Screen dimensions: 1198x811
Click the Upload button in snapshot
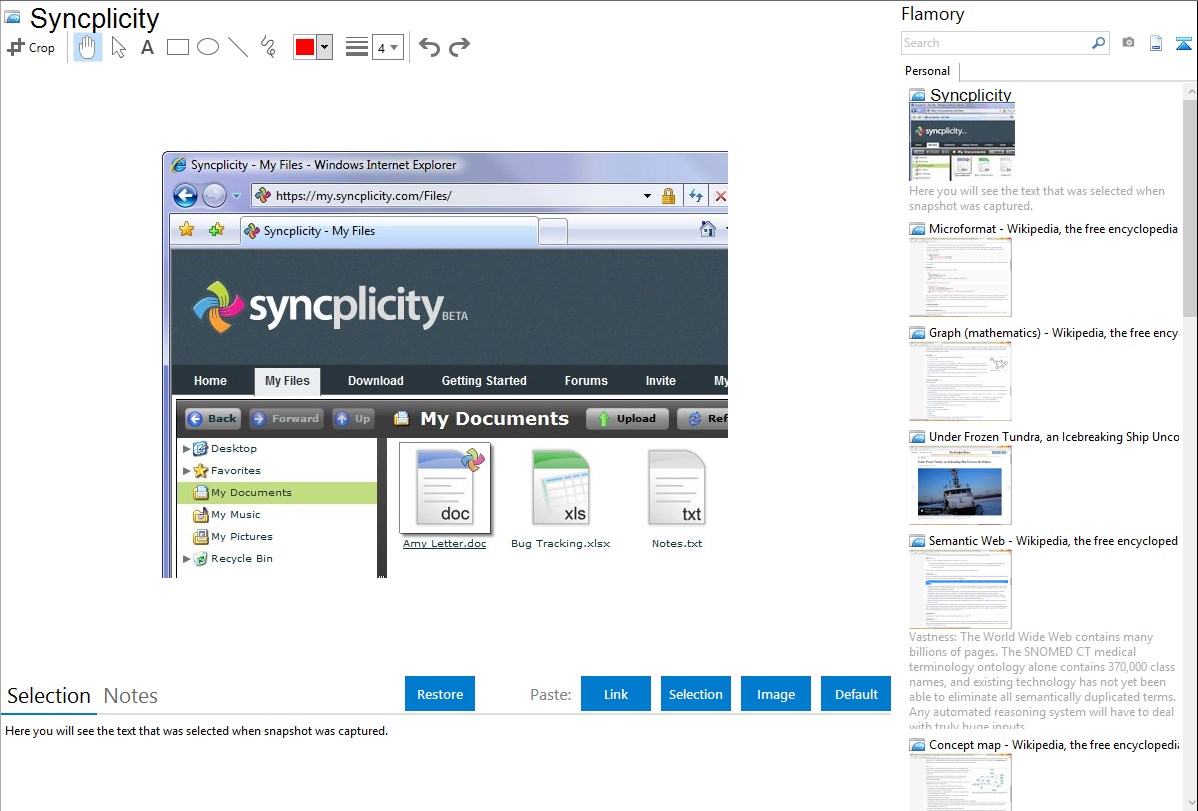[627, 418]
